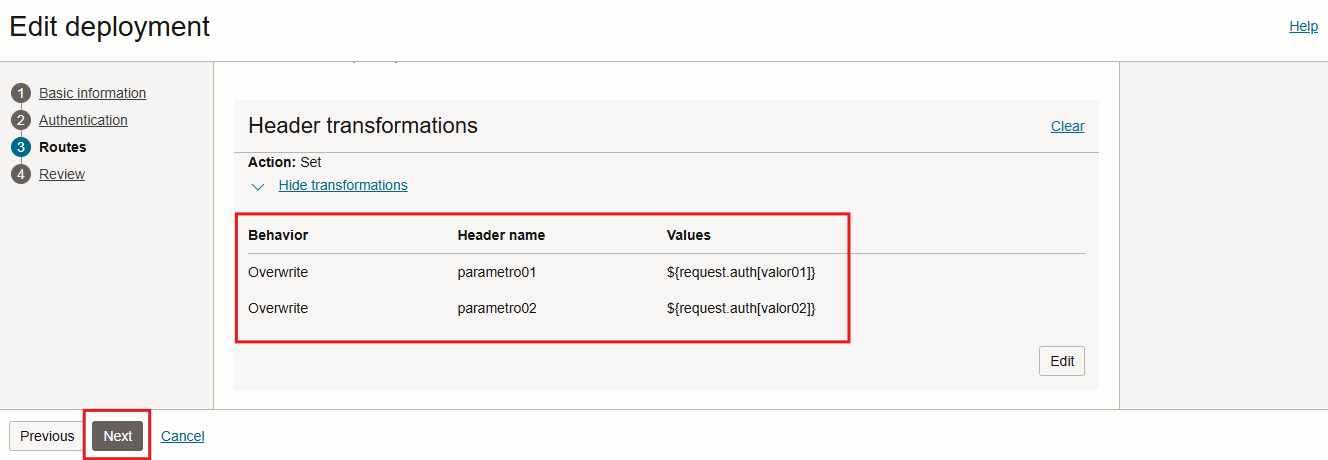This screenshot has height=460, width=1328.
Task: Click the step 1 circle icon
Action: pos(20,93)
